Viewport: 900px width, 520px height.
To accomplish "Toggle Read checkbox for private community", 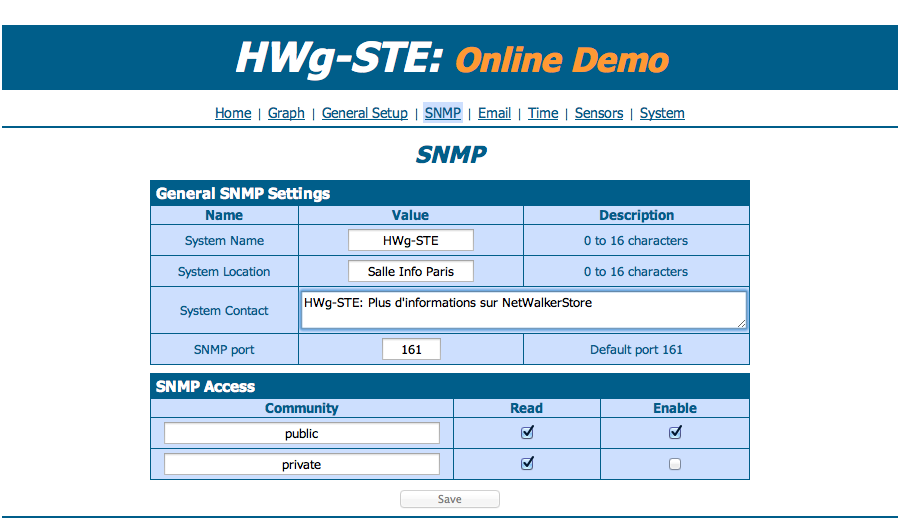I will click(x=527, y=463).
